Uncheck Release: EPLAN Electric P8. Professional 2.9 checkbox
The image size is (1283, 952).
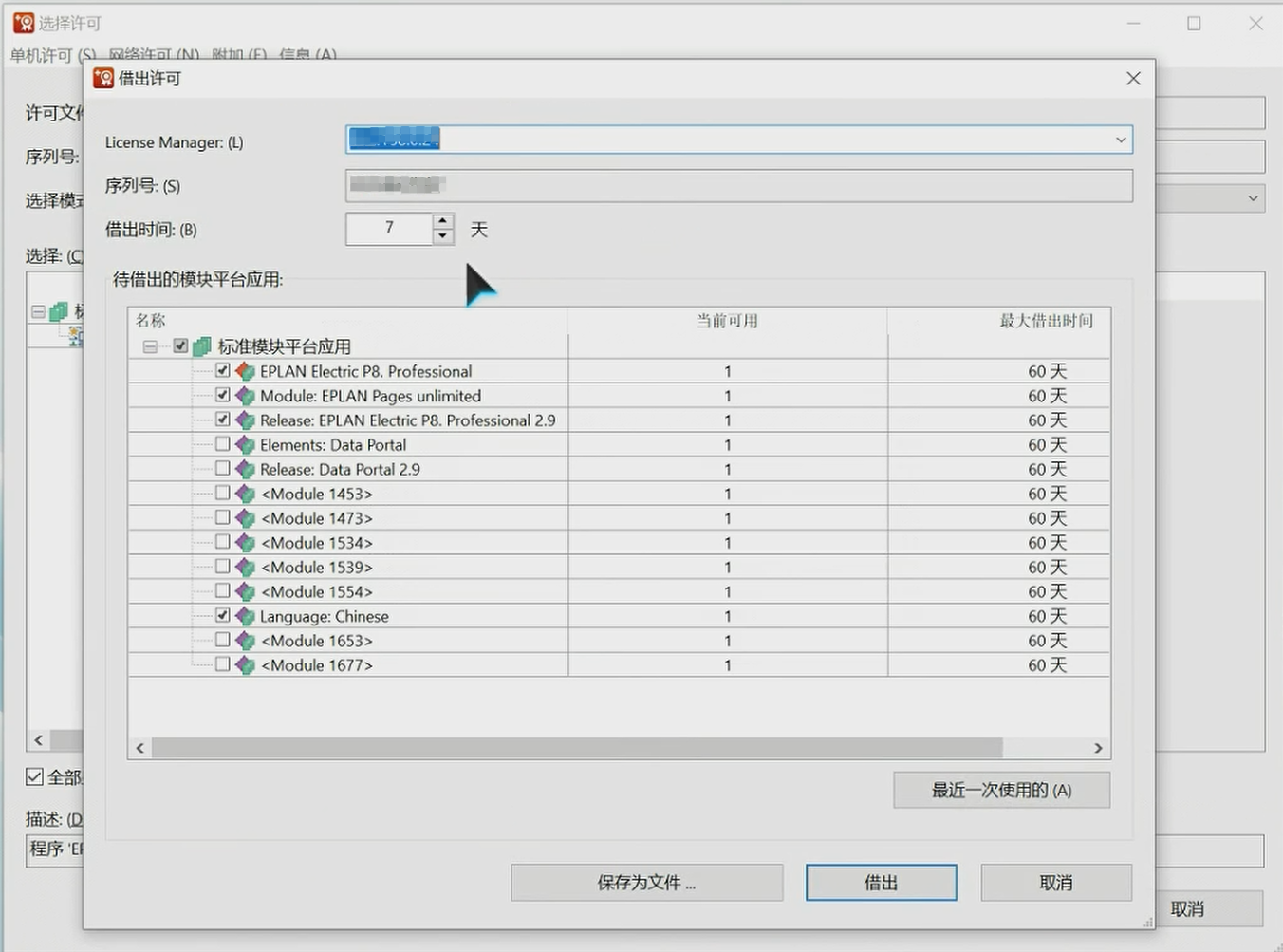[223, 420]
